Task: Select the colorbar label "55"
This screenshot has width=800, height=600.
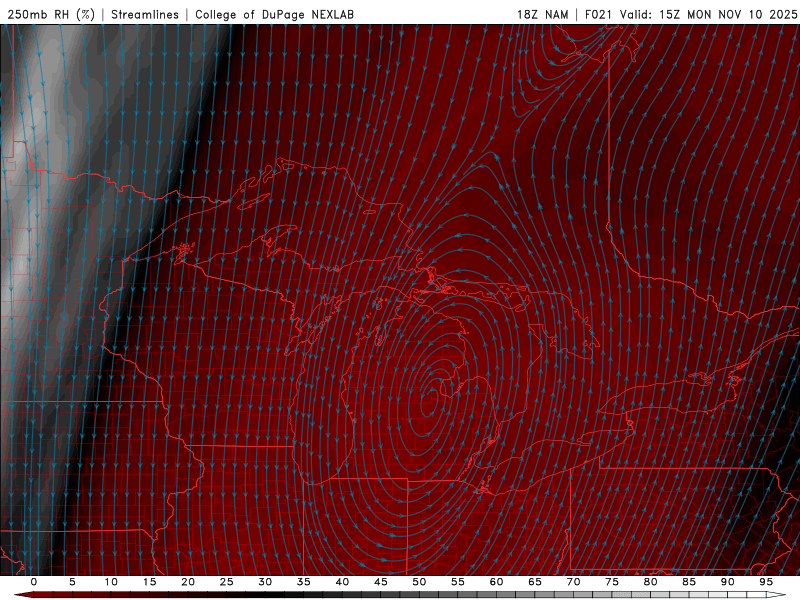Action: (x=458, y=582)
